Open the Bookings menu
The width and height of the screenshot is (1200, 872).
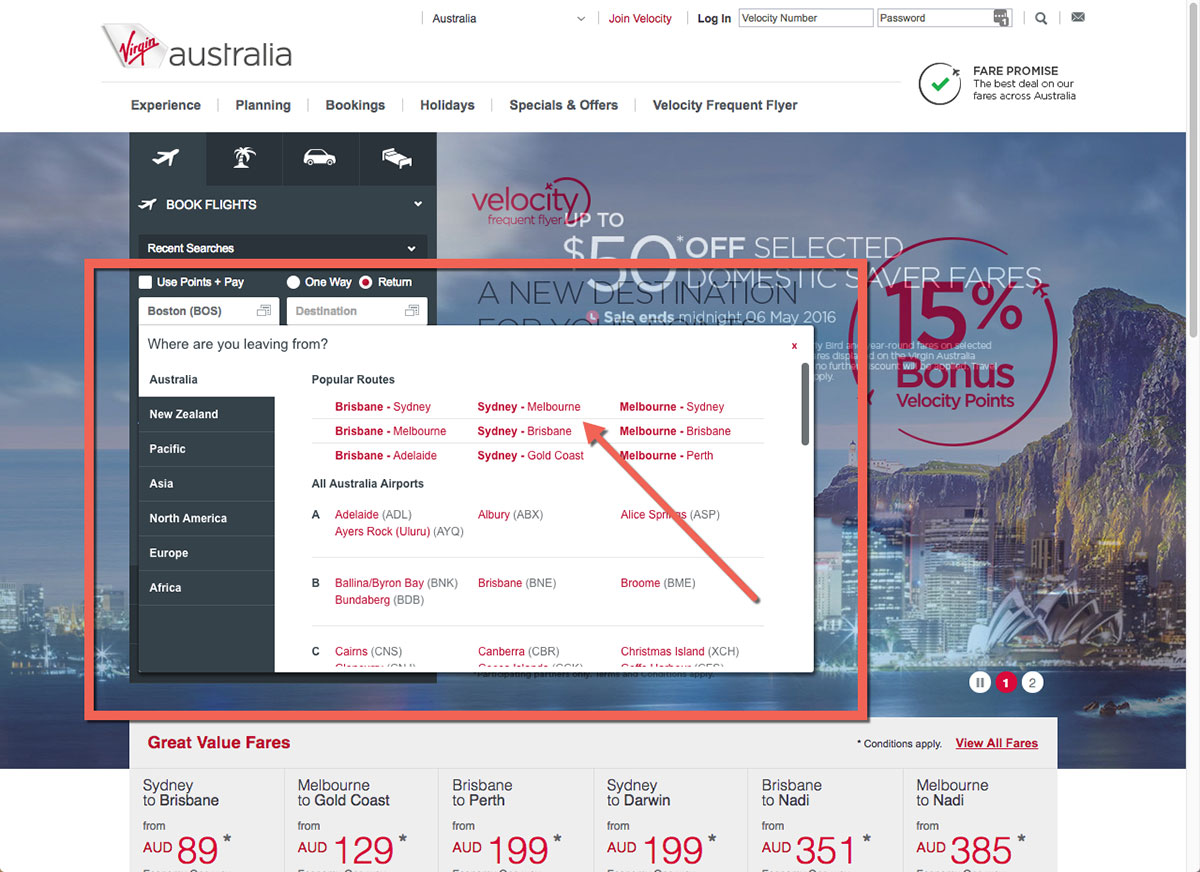[355, 105]
